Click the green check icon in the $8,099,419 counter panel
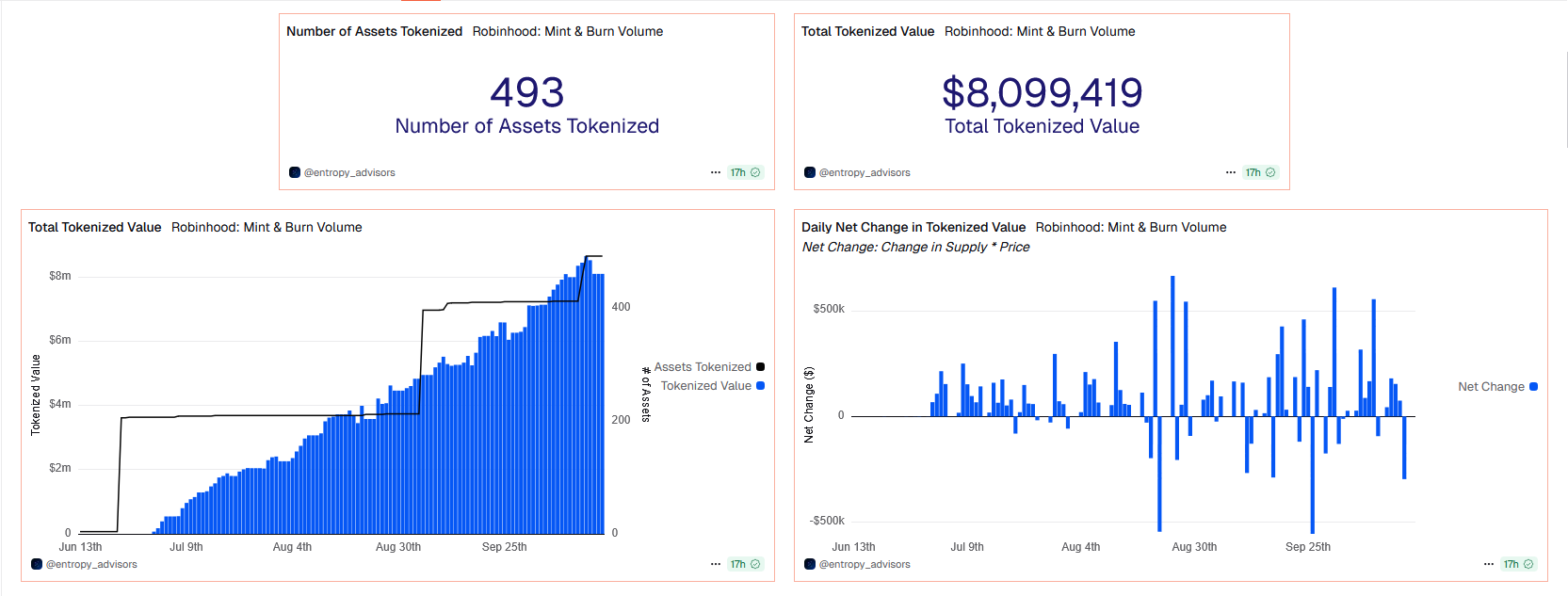 point(1270,172)
